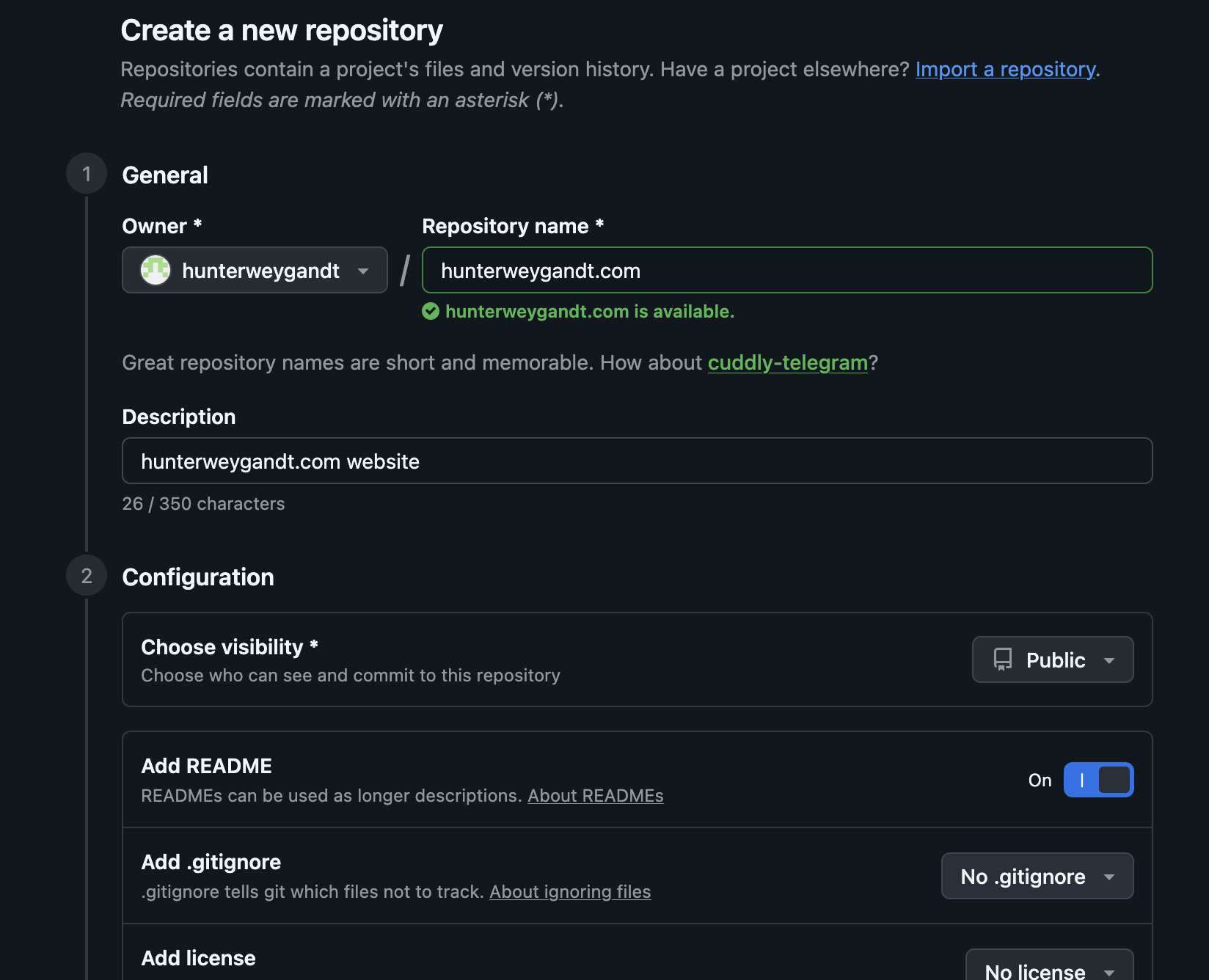This screenshot has width=1209, height=980.
Task: Open the Owner dropdown for hunterweygandt
Action: click(255, 270)
